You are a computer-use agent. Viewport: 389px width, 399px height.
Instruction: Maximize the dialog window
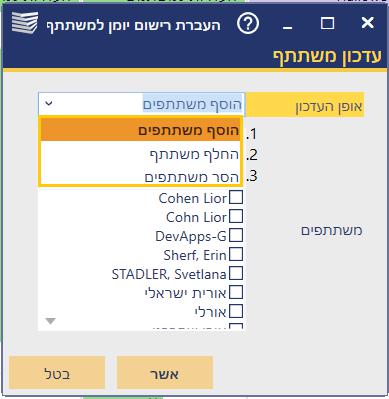click(x=327, y=23)
